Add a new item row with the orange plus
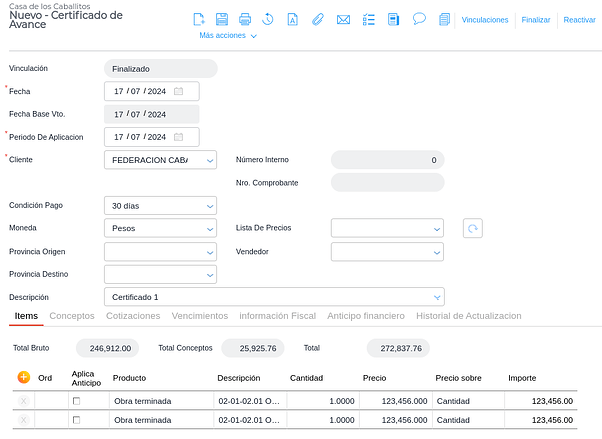 point(24,378)
